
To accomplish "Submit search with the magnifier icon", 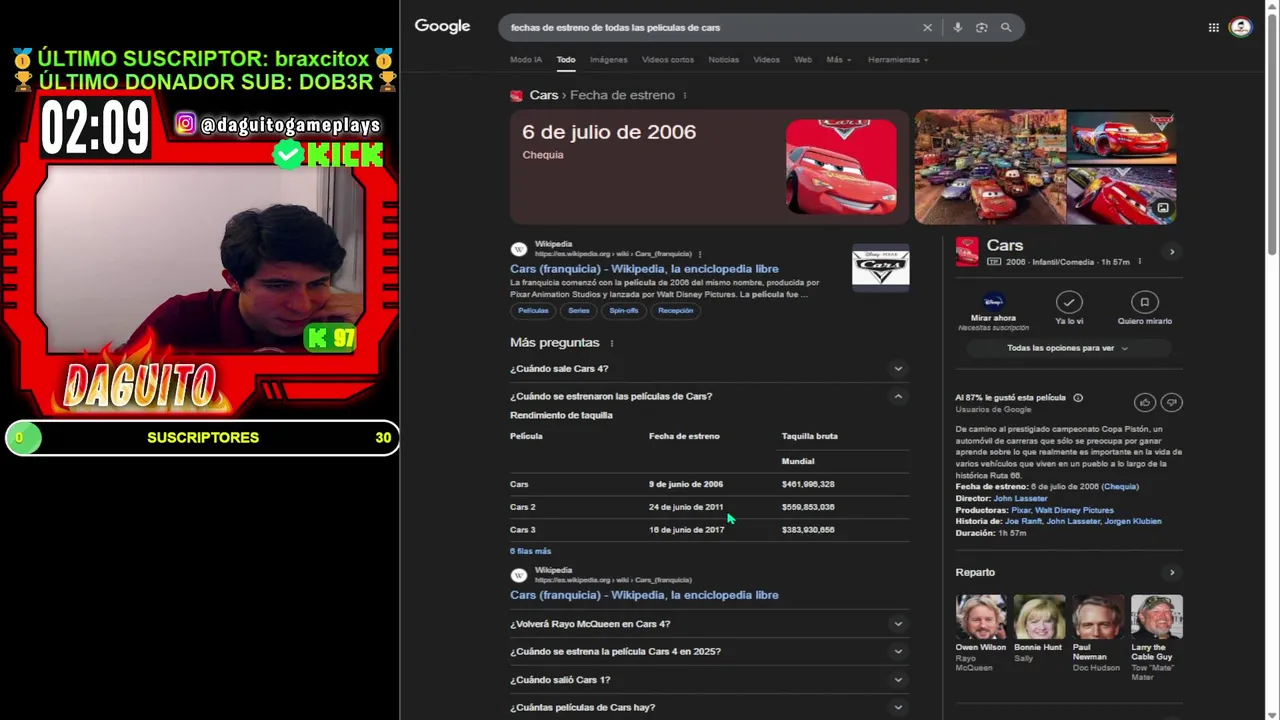I will coord(1006,28).
